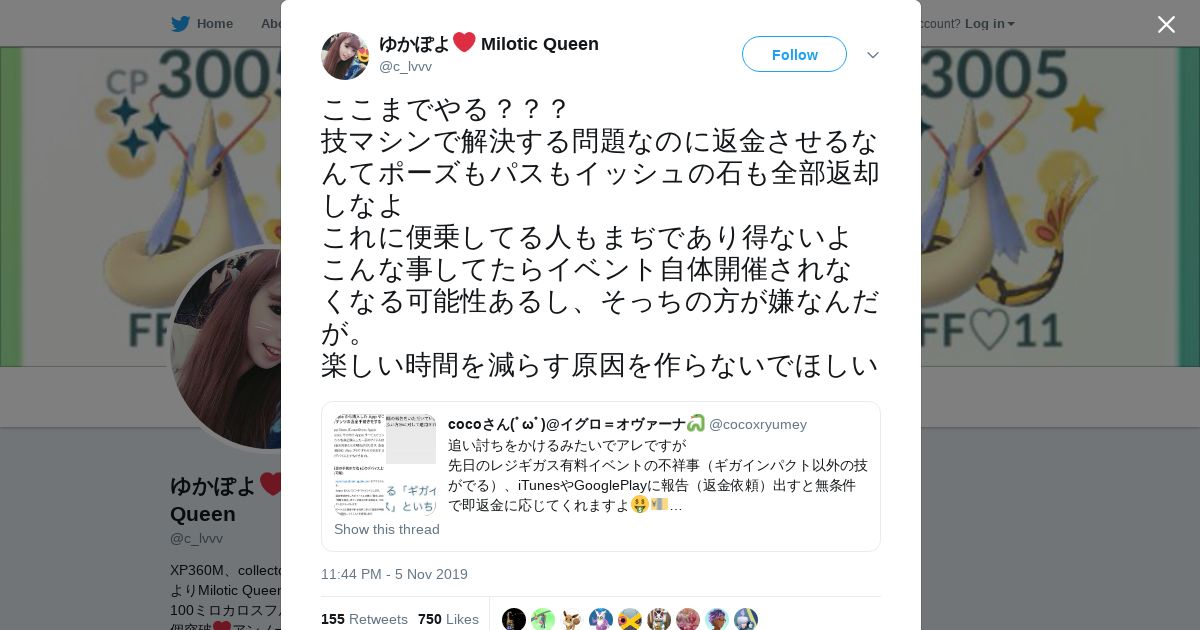Click the @c_lvvv handle in tweet header
Screen dimensions: 1200x630
coord(405,67)
